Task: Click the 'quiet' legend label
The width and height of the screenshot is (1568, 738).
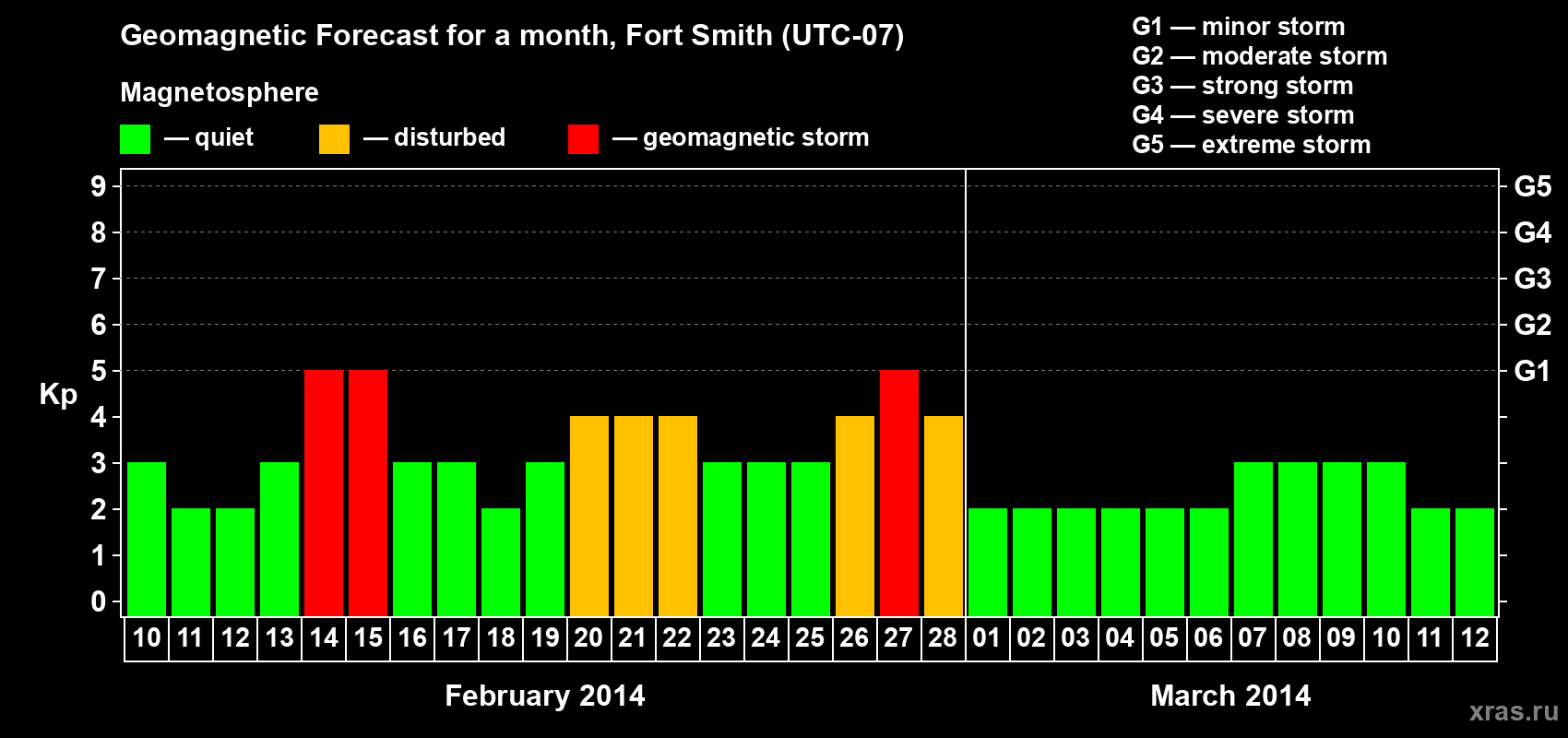Action: click(224, 137)
